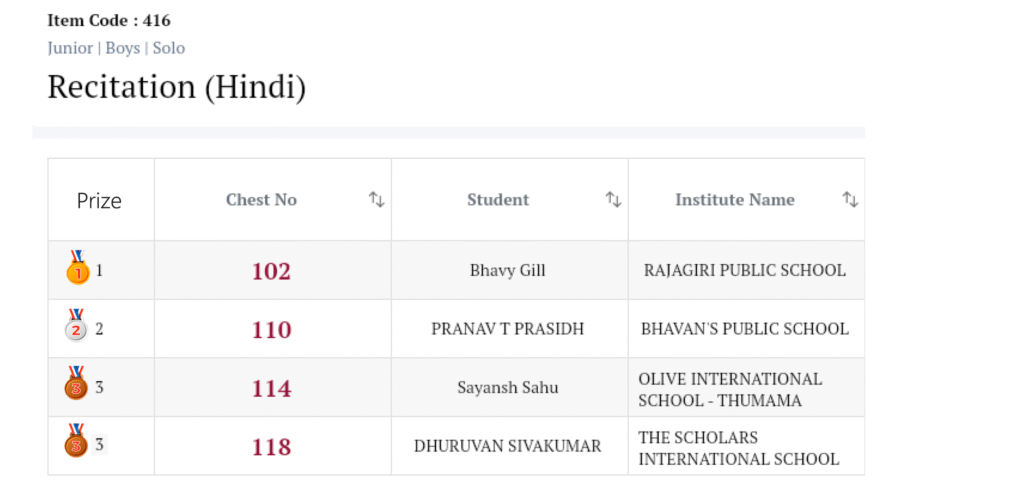The image size is (1024, 489).
Task: Click the Institute Name column header
Action: [734, 200]
